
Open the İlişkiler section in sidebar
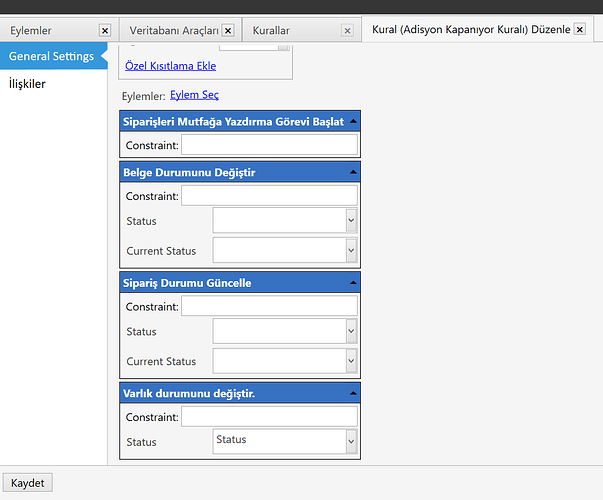[27, 84]
